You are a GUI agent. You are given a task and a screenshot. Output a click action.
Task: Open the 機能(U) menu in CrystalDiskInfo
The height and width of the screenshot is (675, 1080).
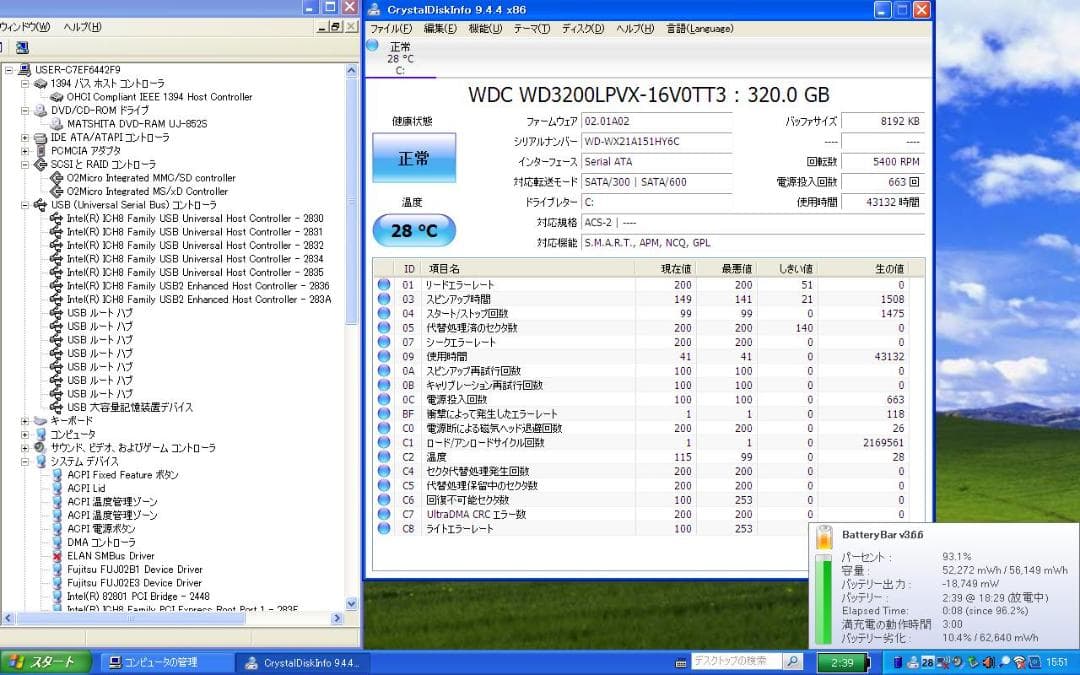click(484, 29)
